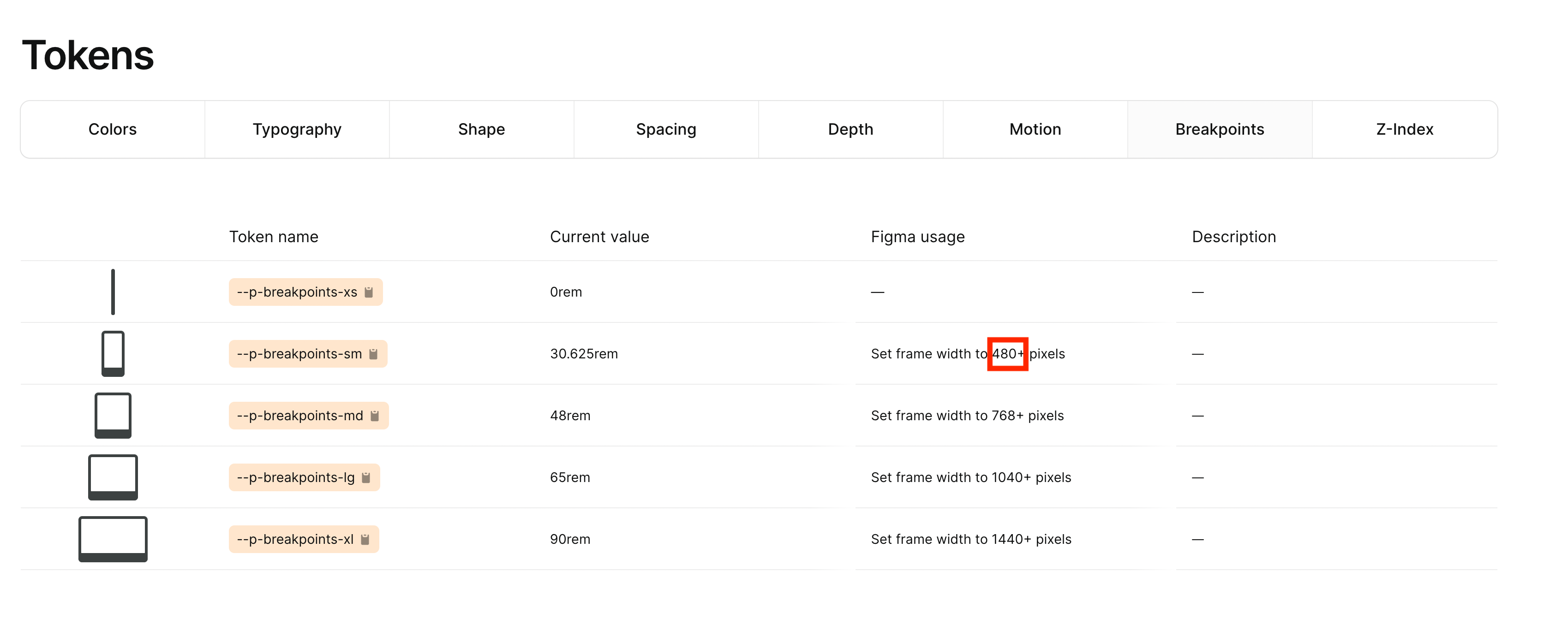Click the --p-breakpoints-sm token badge
Screen dimensions: 1568x643
[x=298, y=353]
